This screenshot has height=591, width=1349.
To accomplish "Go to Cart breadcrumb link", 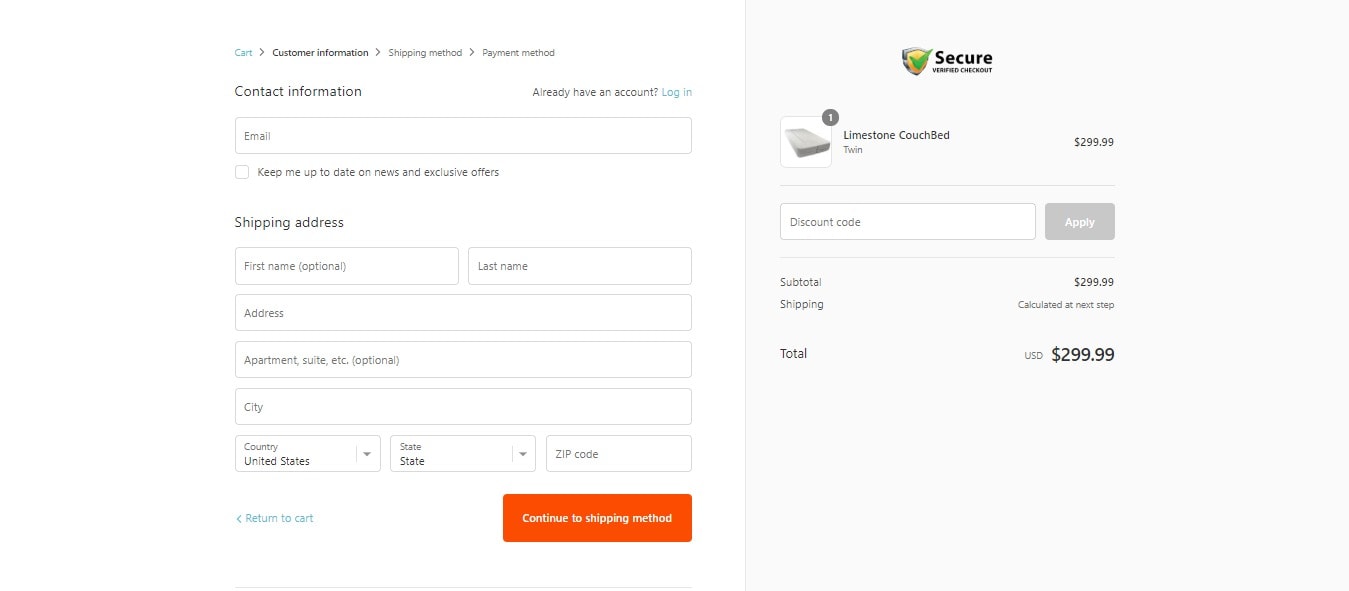I will (x=243, y=53).
